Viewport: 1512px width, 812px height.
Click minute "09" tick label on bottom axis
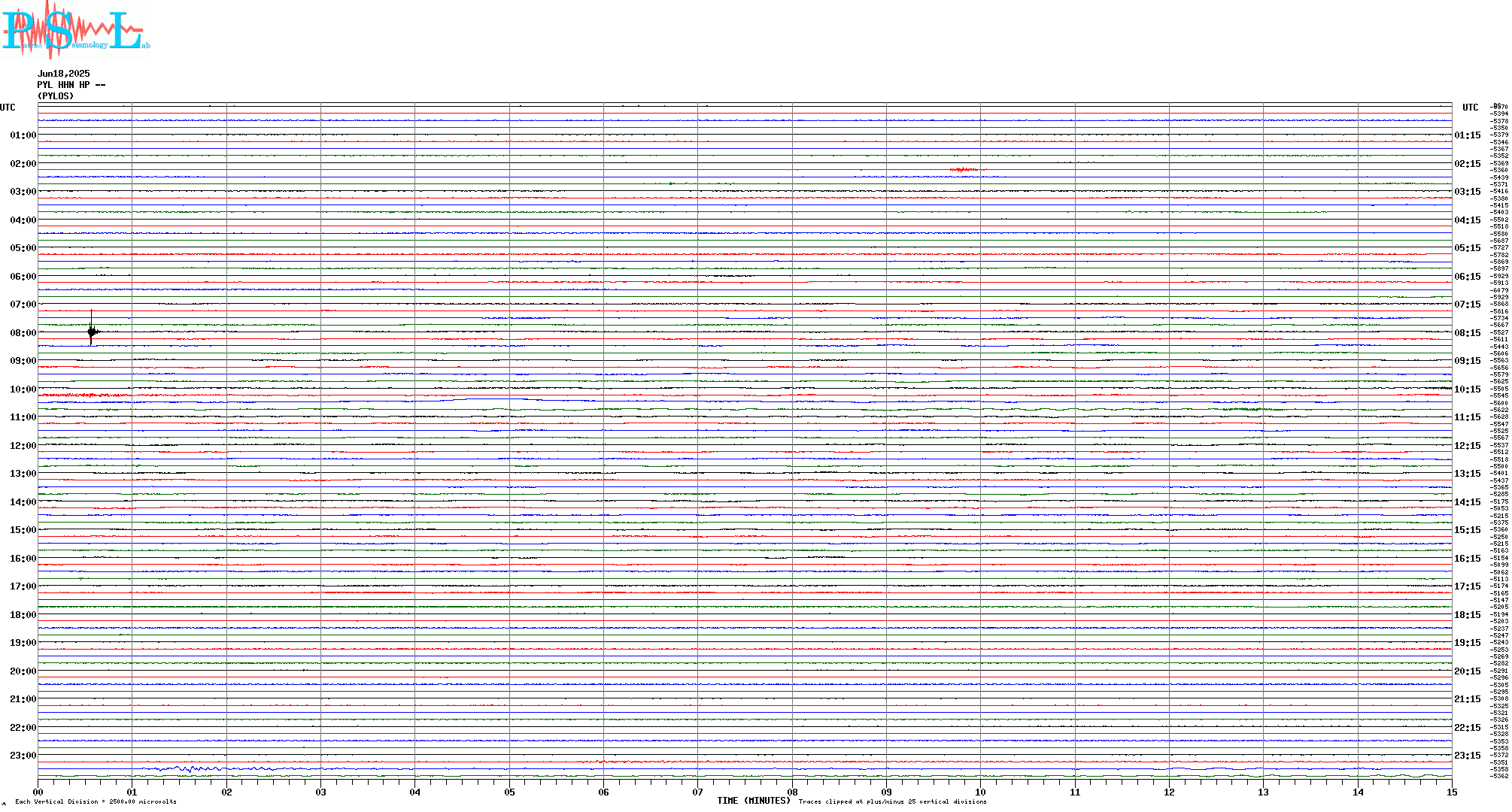click(887, 792)
